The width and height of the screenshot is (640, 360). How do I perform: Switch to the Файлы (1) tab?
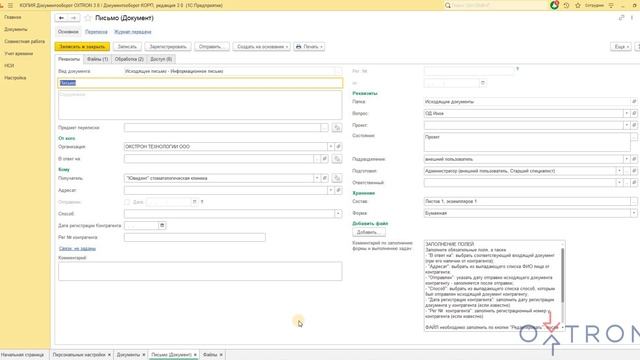pyautogui.click(x=97, y=59)
